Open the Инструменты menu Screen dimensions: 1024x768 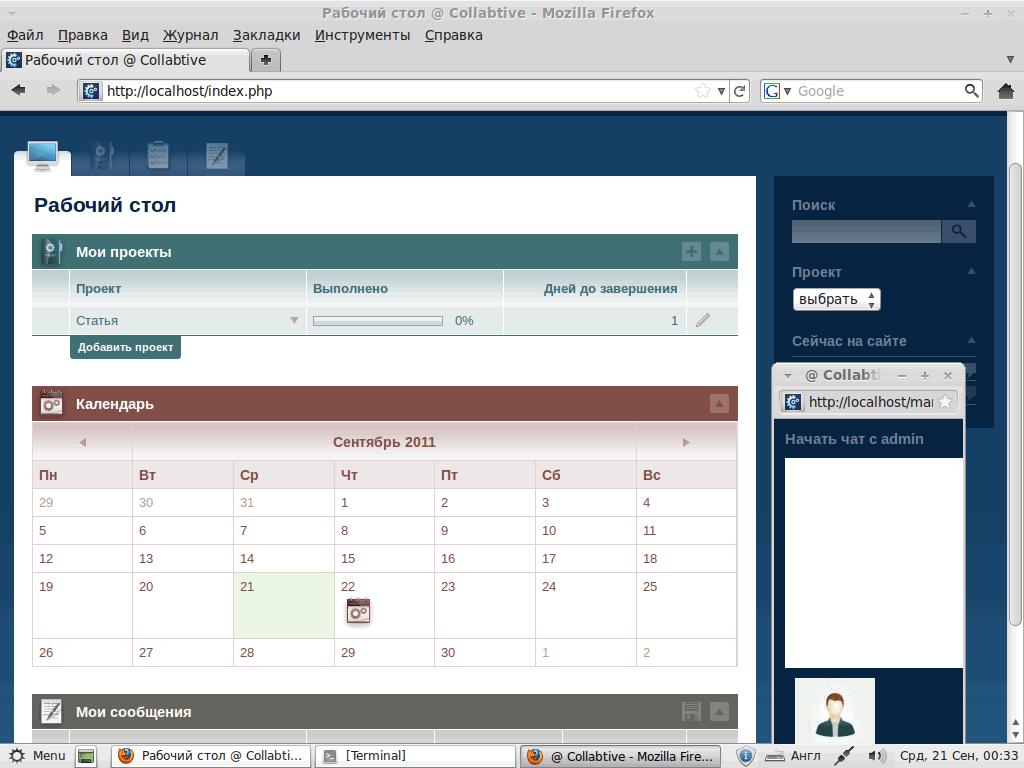click(x=362, y=35)
